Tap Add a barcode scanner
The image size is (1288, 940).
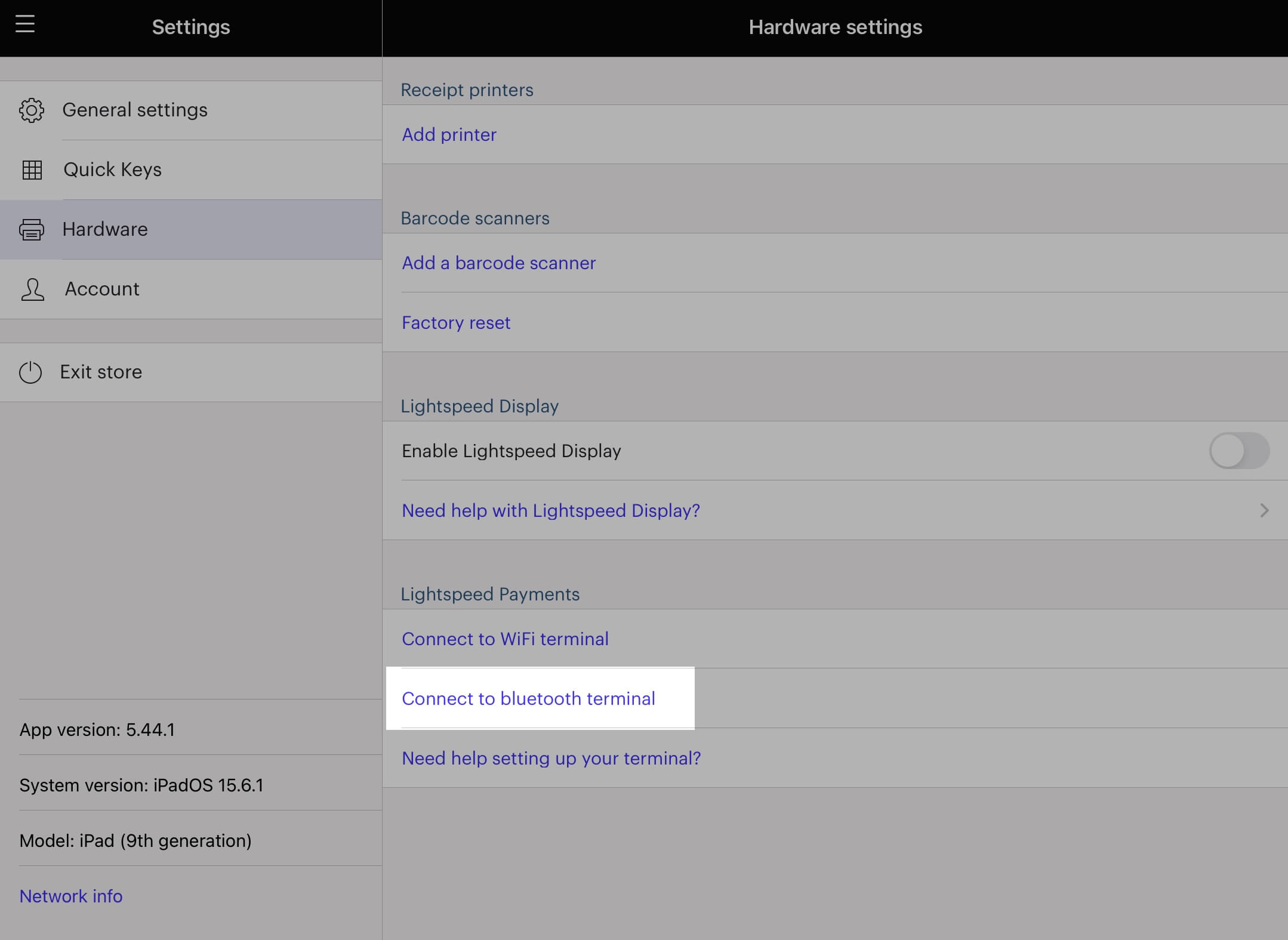(498, 263)
